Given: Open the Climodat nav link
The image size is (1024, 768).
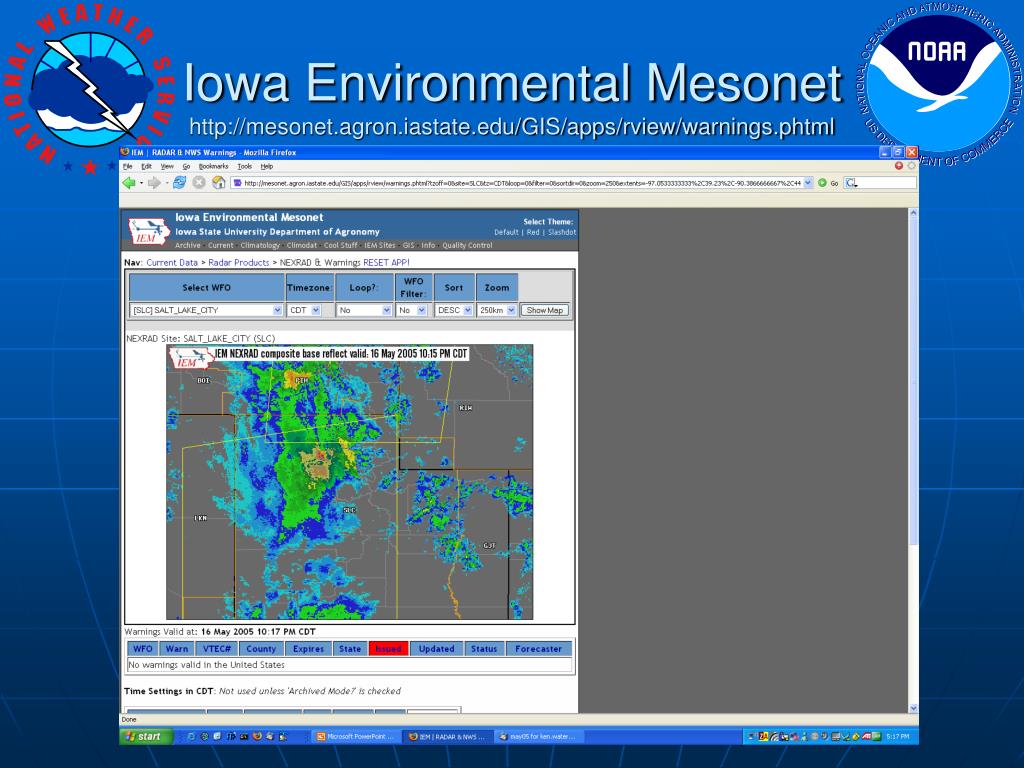Looking at the screenshot, I should (x=302, y=246).
